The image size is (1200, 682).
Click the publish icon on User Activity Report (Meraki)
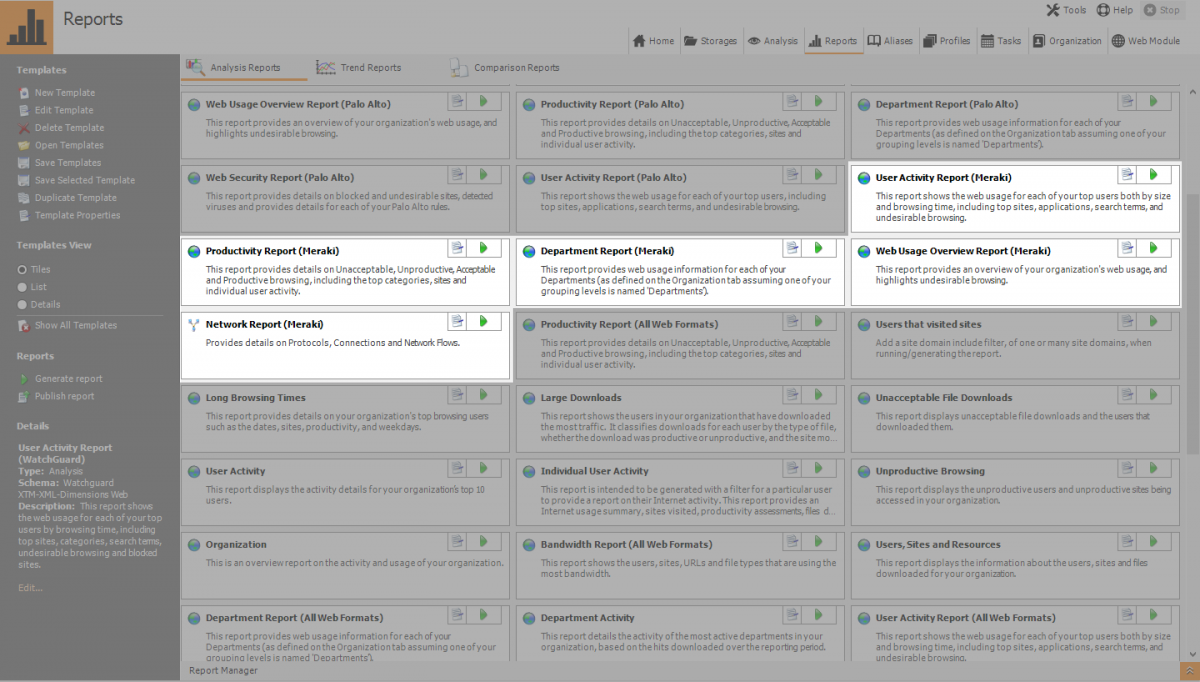point(1128,173)
